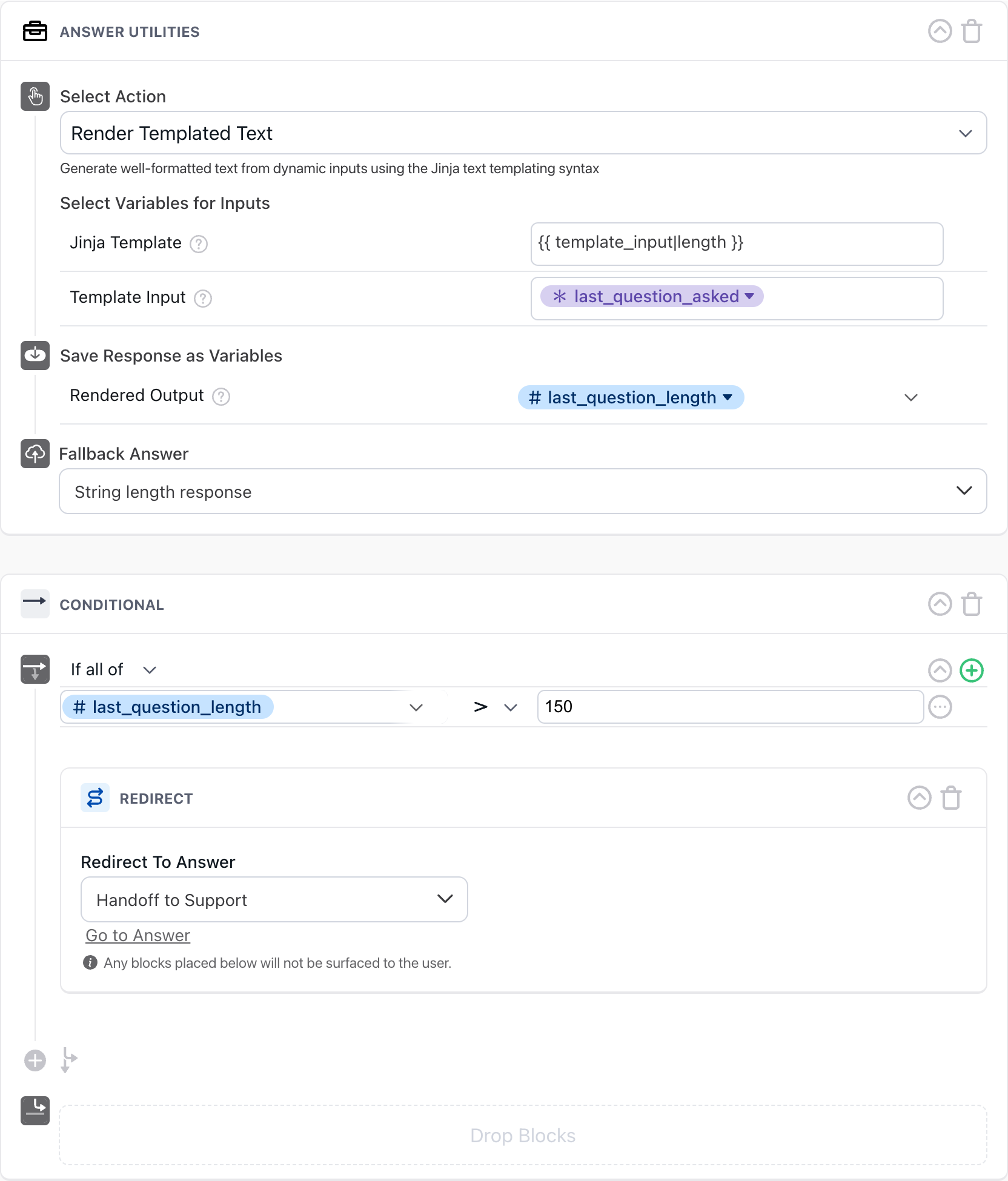
Task: Collapse the Answer Utilities block
Action: (x=940, y=31)
